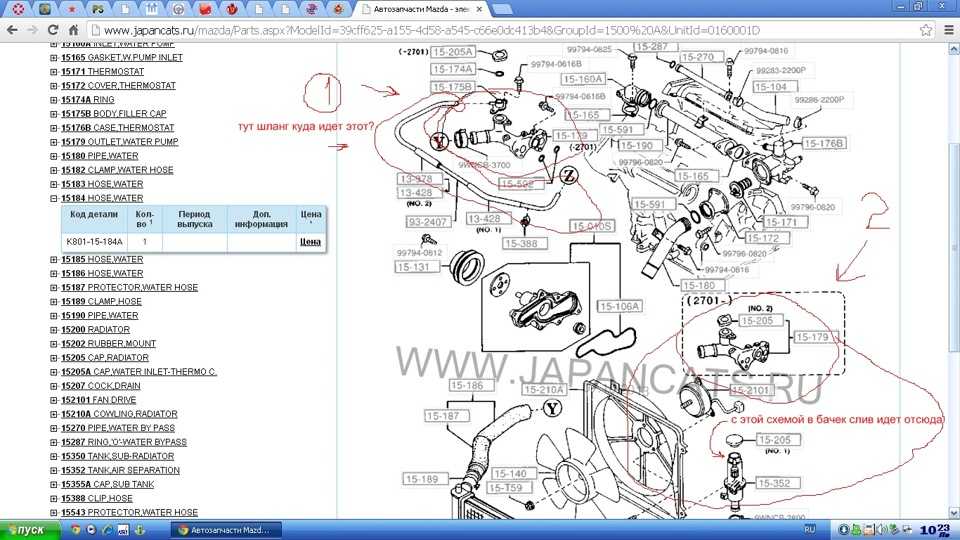Go to the Home page icon
960x540 pixels.
[x=73, y=30]
